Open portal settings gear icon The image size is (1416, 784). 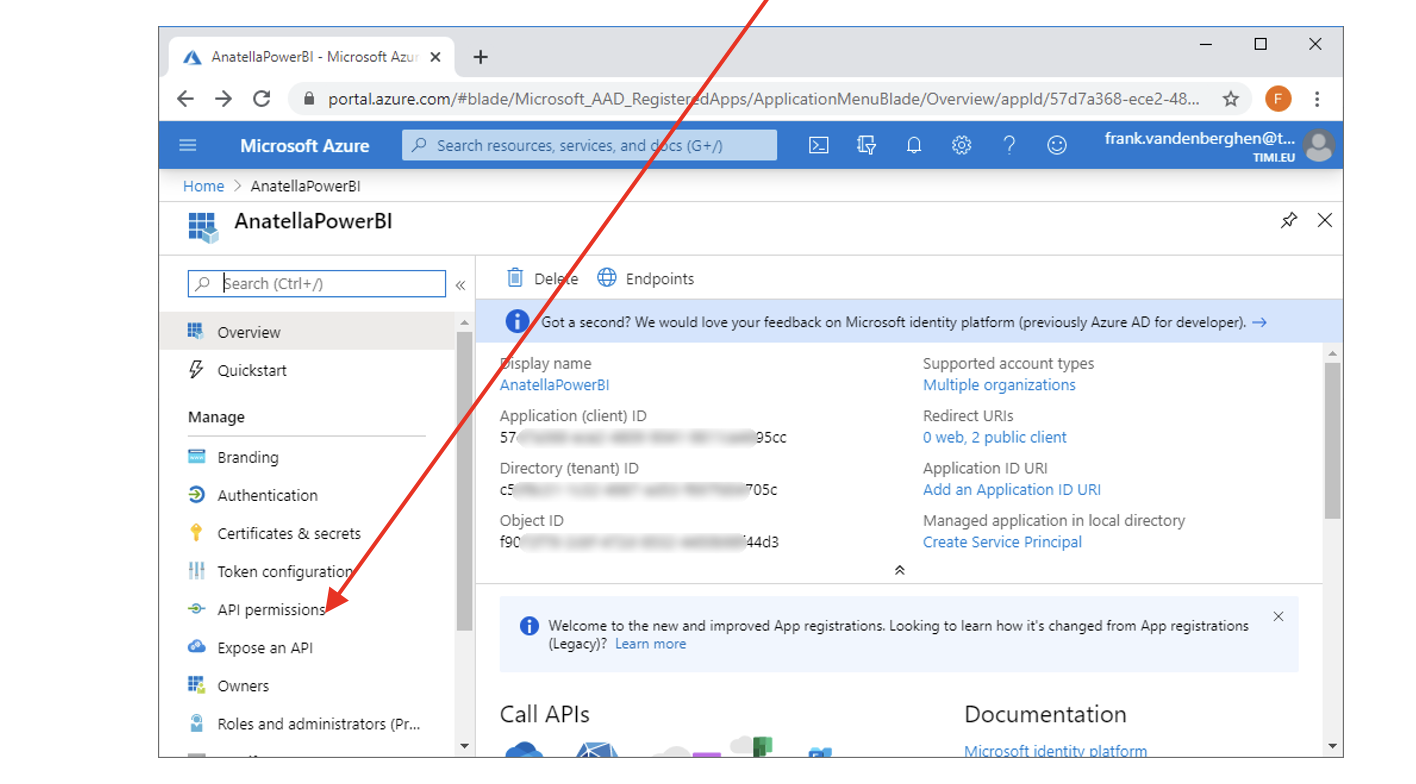point(961,145)
